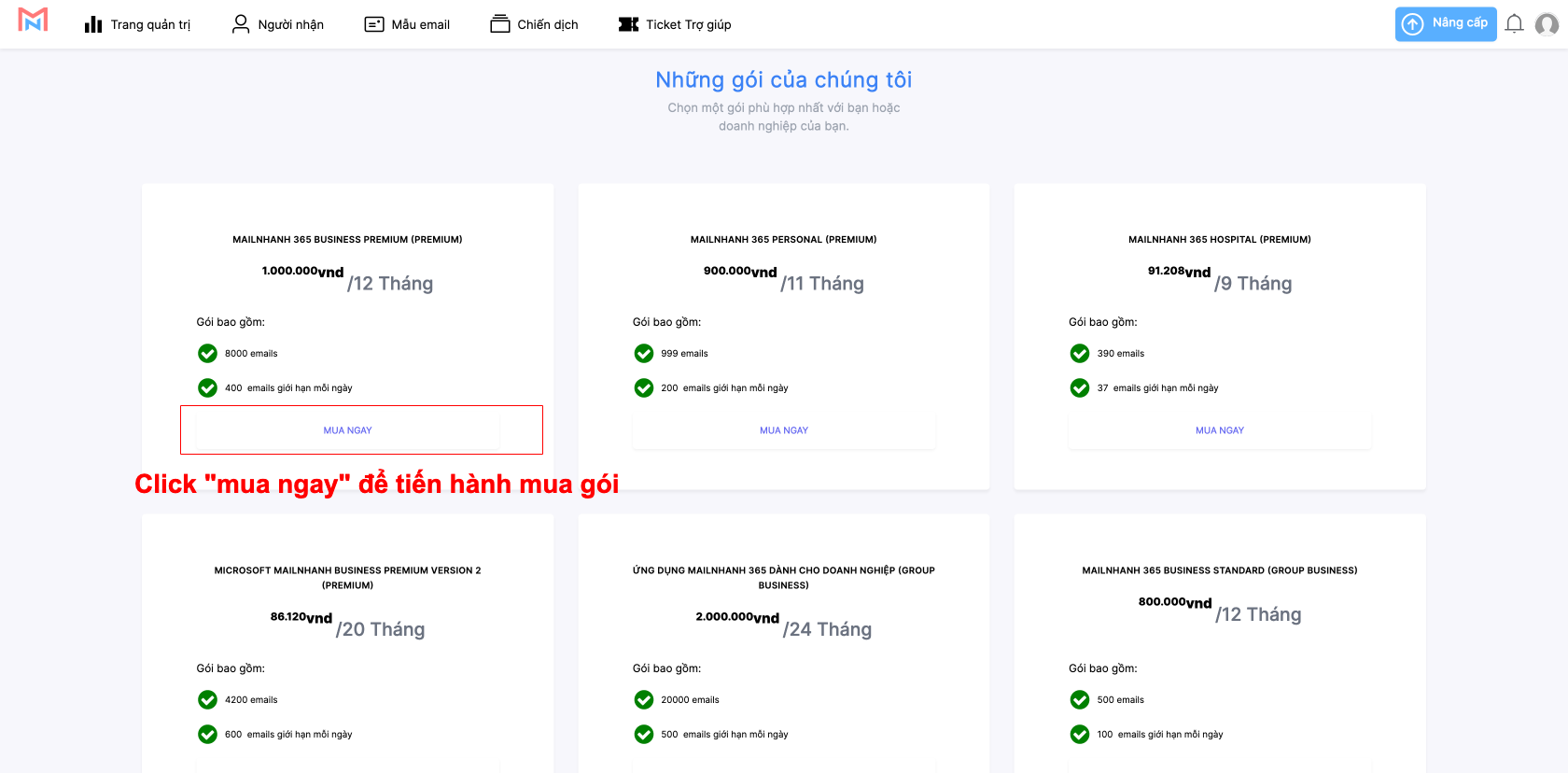The width and height of the screenshot is (1568, 773).
Task: Open the notifications bell icon
Action: 1514,24
